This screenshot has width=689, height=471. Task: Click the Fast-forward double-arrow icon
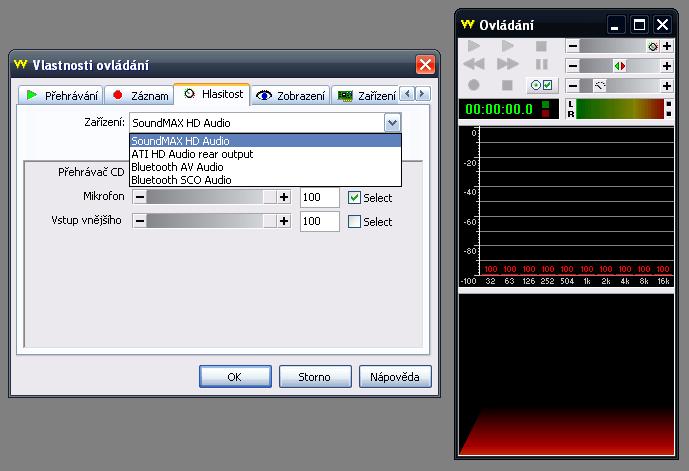(x=508, y=64)
